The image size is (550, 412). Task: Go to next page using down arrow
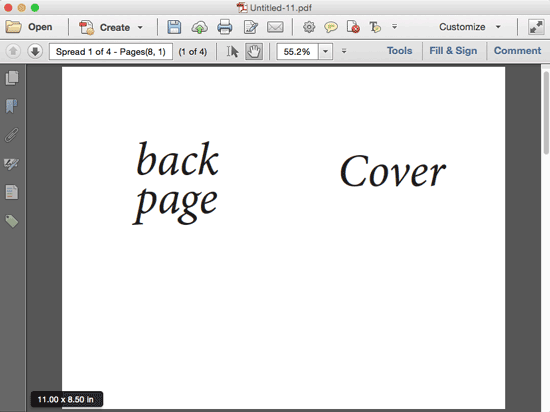coord(35,52)
